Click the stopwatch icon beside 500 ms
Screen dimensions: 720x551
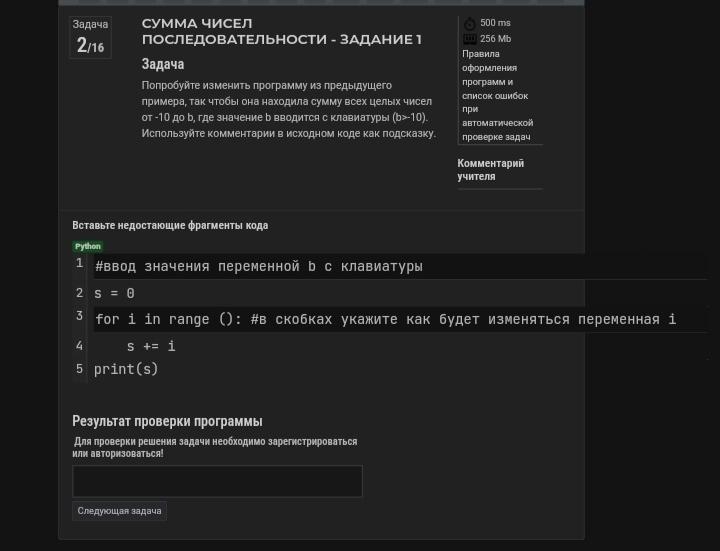469,23
